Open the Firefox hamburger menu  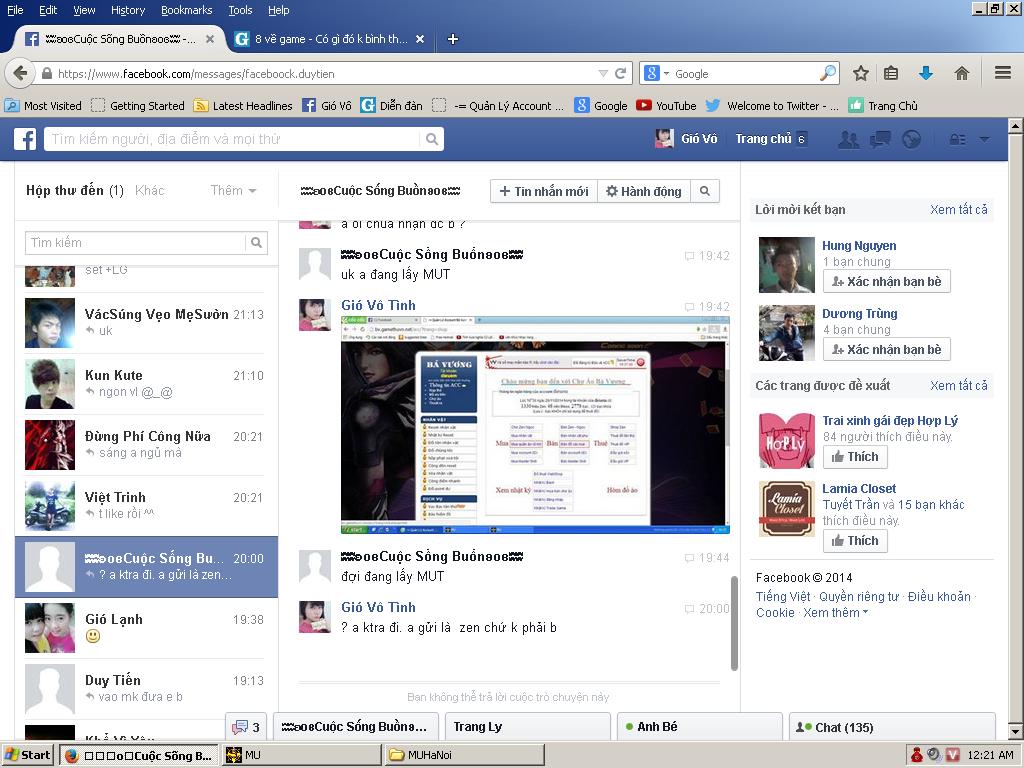click(1003, 72)
